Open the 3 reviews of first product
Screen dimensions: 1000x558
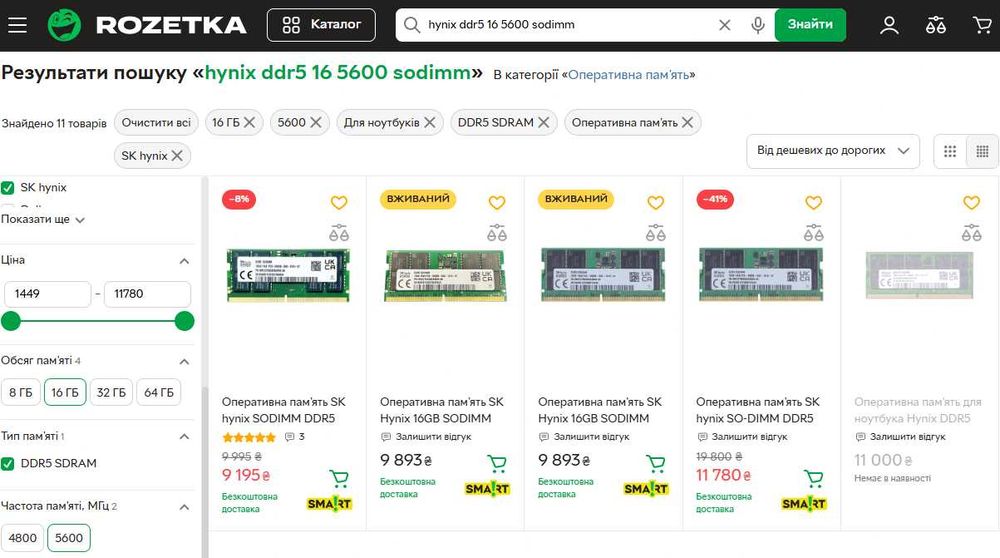pyautogui.click(x=295, y=437)
